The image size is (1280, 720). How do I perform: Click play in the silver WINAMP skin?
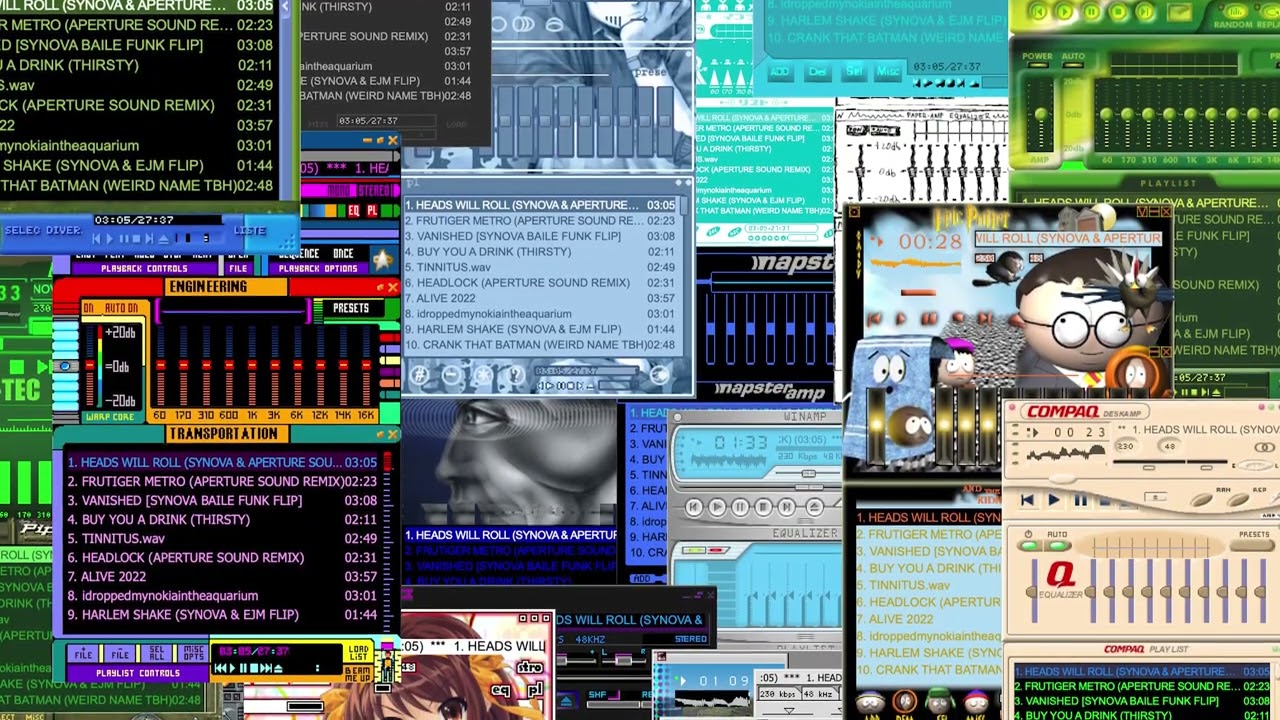[717, 507]
